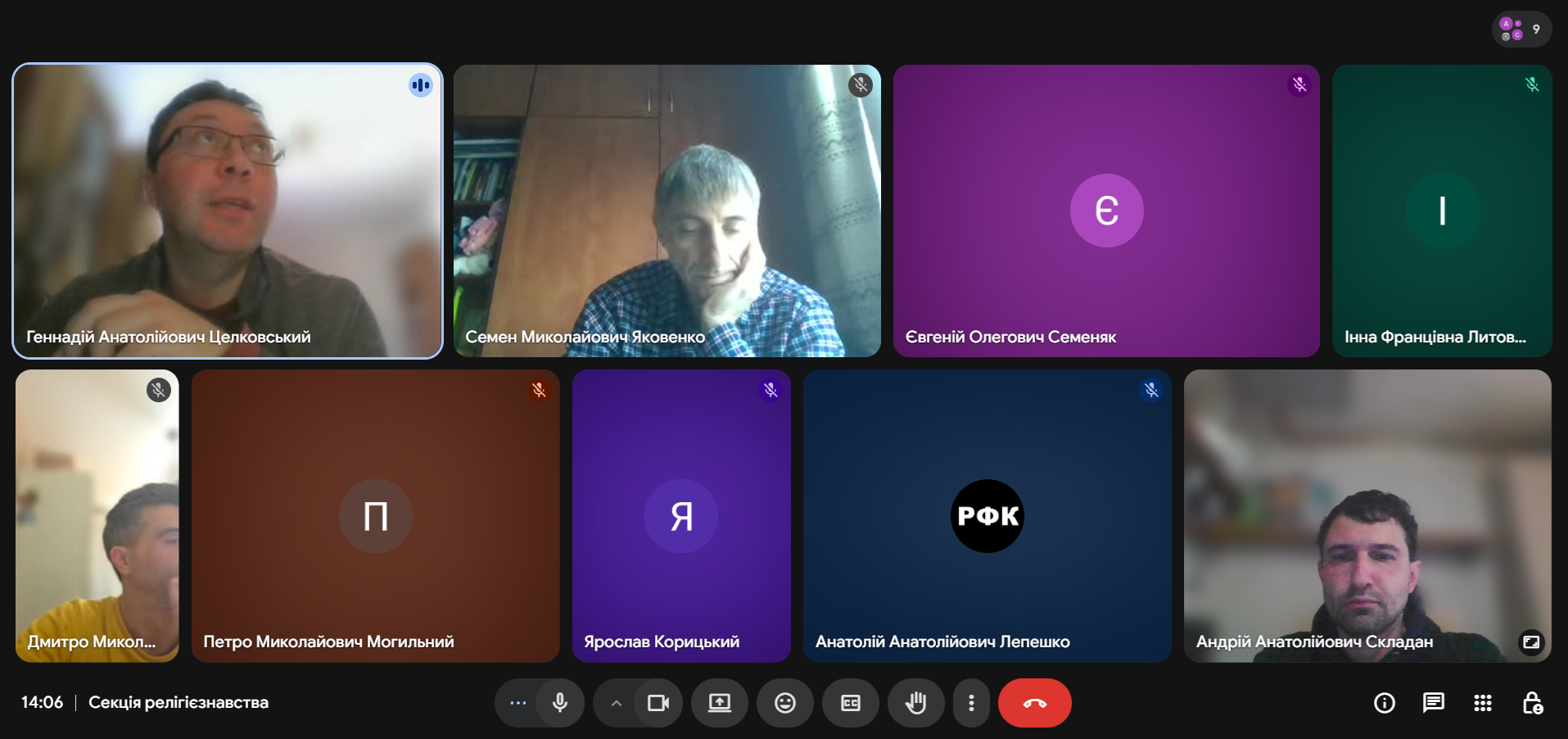Open meeting details info icon
1568x739 pixels.
coord(1385,703)
